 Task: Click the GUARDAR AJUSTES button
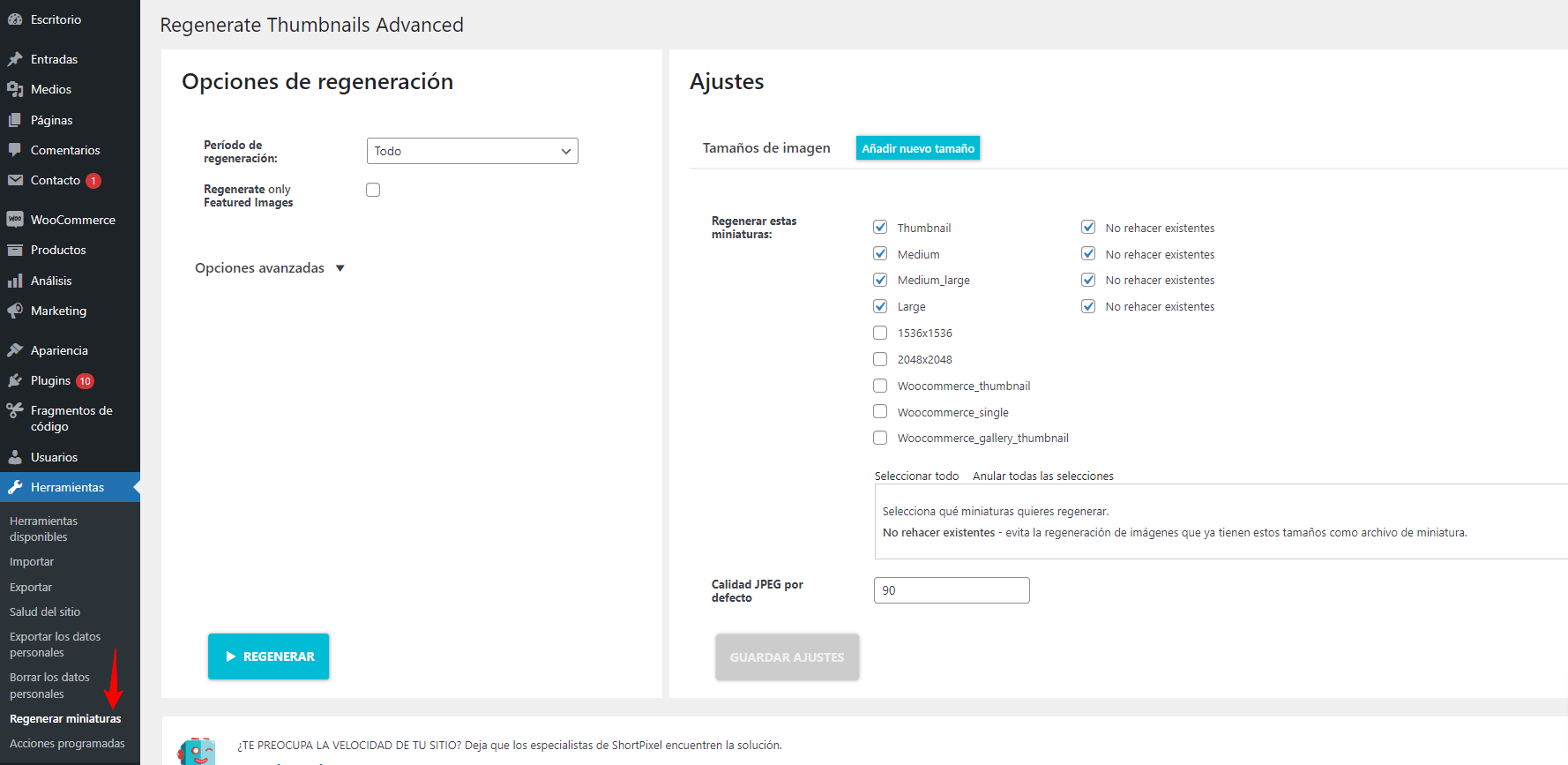pyautogui.click(x=787, y=657)
